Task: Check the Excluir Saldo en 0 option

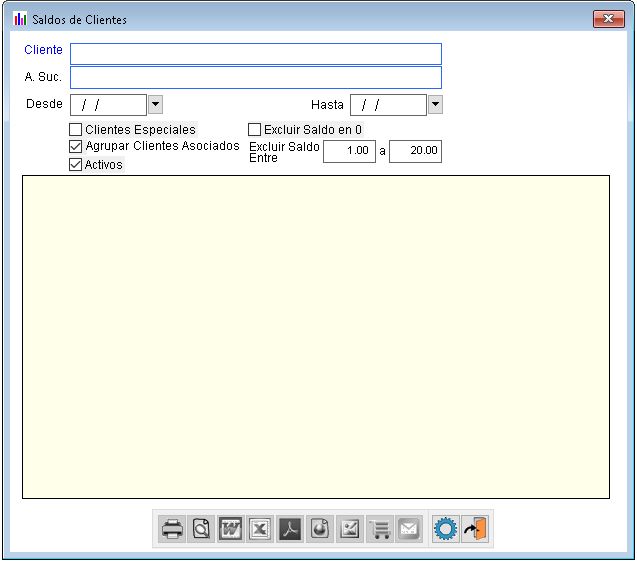Action: (x=254, y=129)
